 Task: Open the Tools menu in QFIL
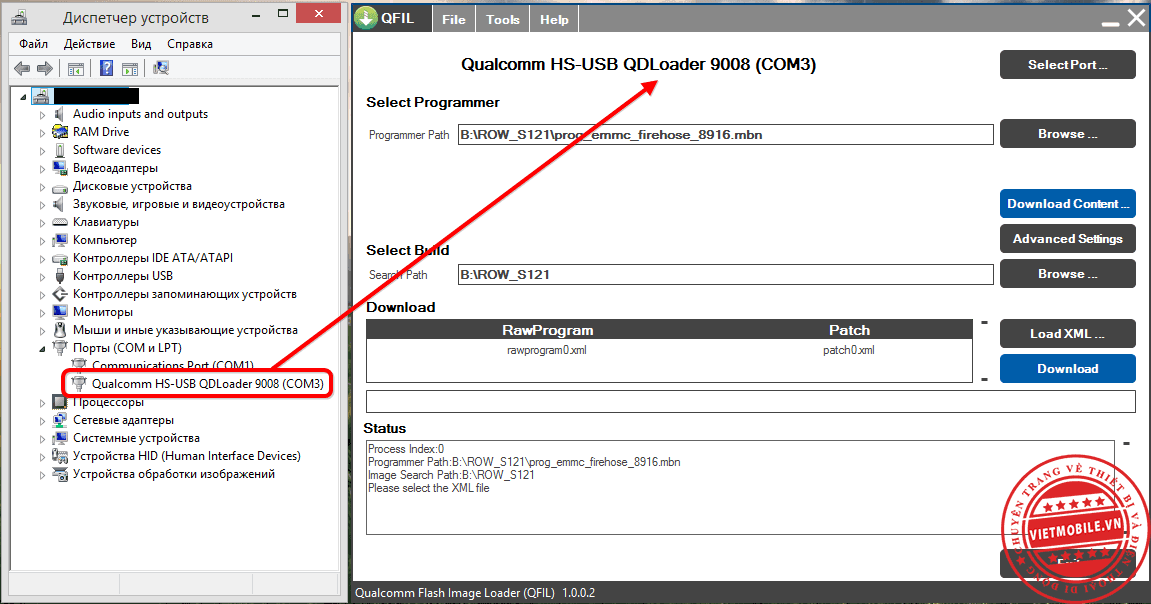502,18
